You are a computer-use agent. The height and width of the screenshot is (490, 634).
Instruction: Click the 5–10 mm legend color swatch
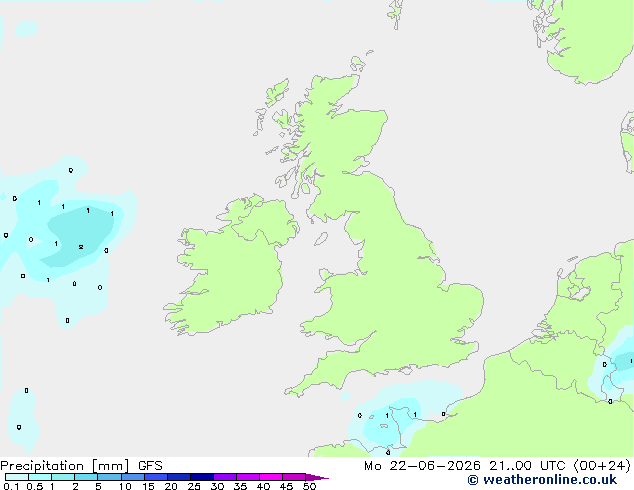point(109,477)
